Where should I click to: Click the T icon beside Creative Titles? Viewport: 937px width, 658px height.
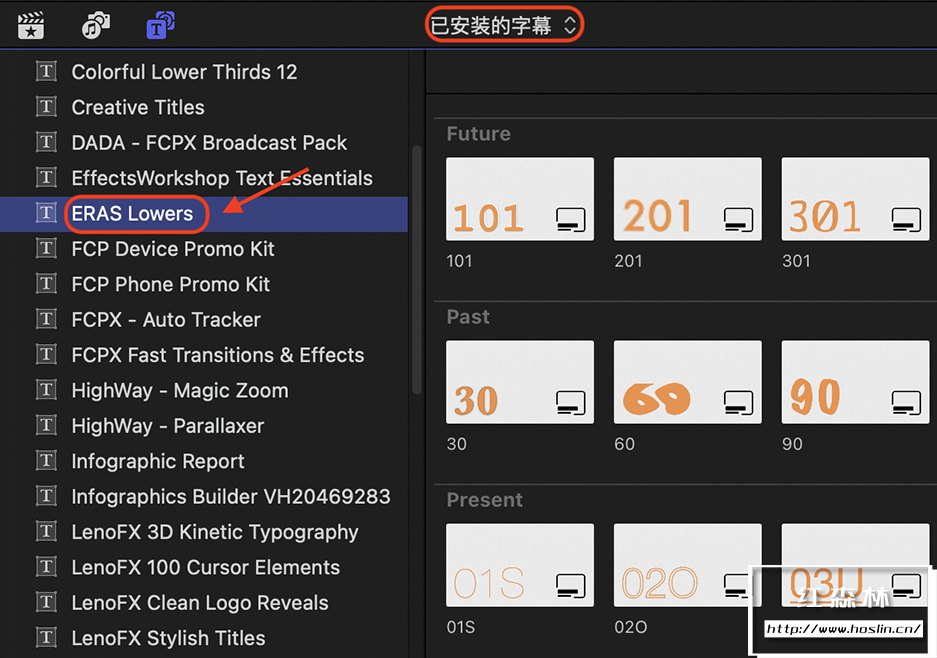pyautogui.click(x=46, y=107)
